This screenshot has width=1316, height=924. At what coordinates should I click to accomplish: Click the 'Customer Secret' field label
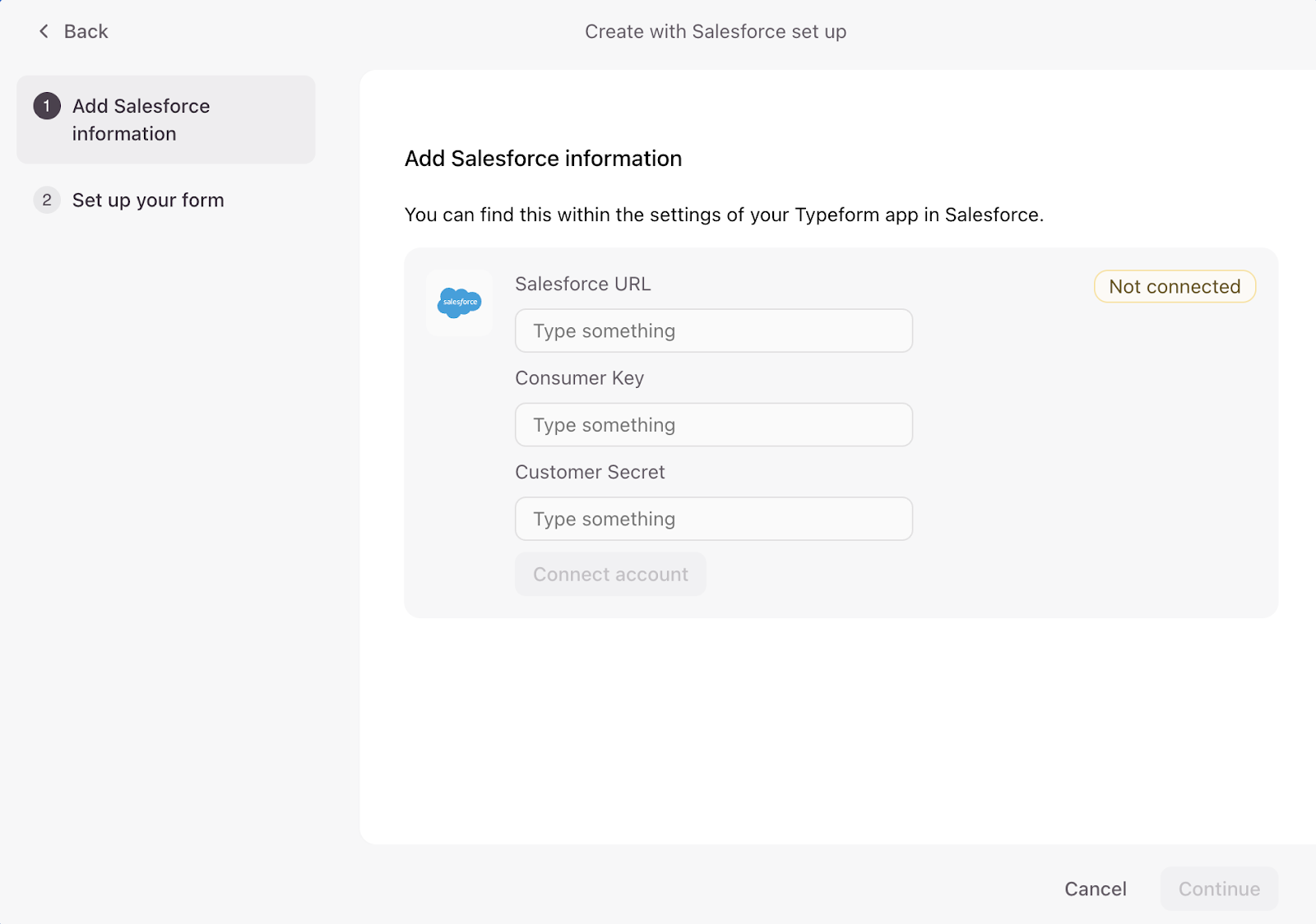tap(590, 472)
